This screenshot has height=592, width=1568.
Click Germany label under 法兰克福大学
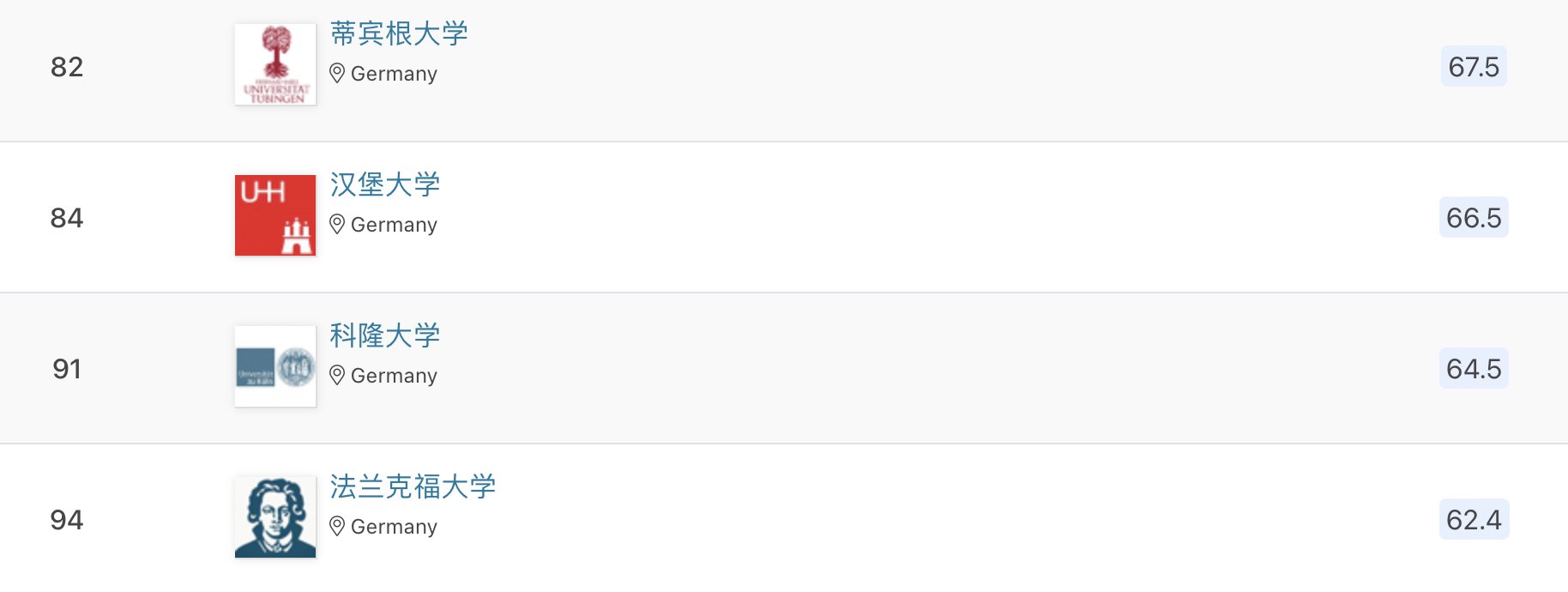point(394,527)
